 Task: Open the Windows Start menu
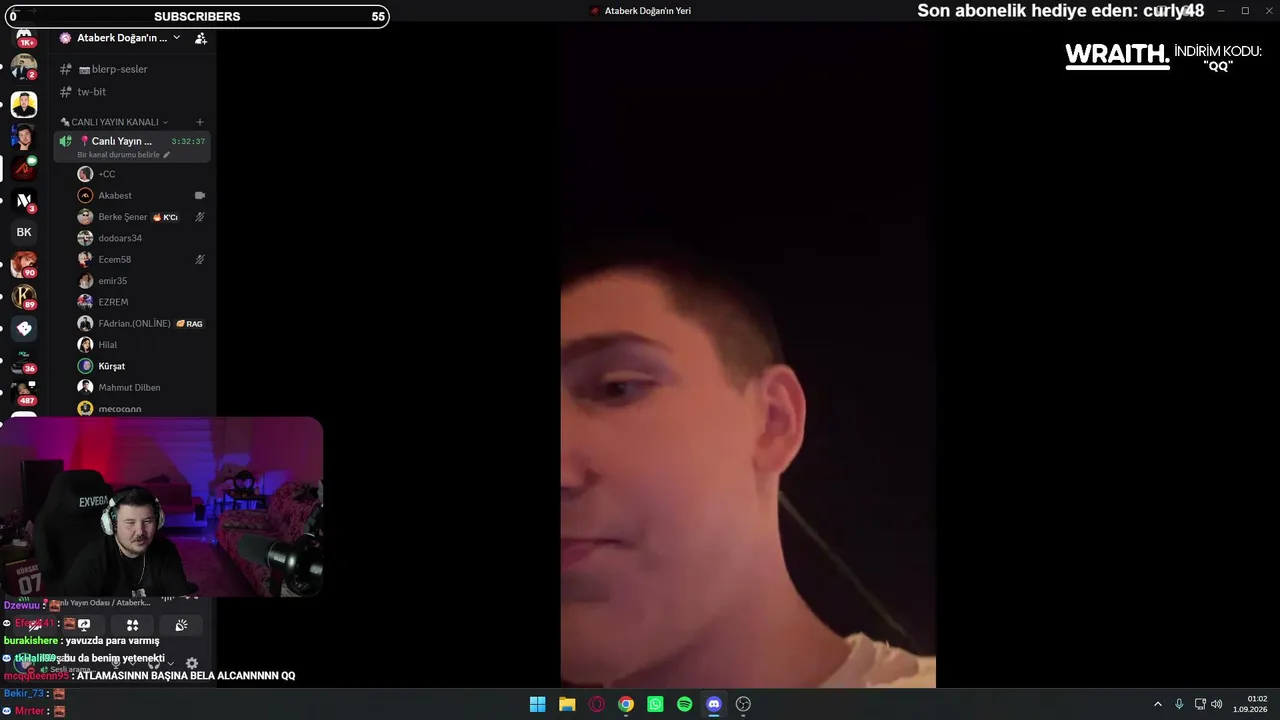point(537,704)
